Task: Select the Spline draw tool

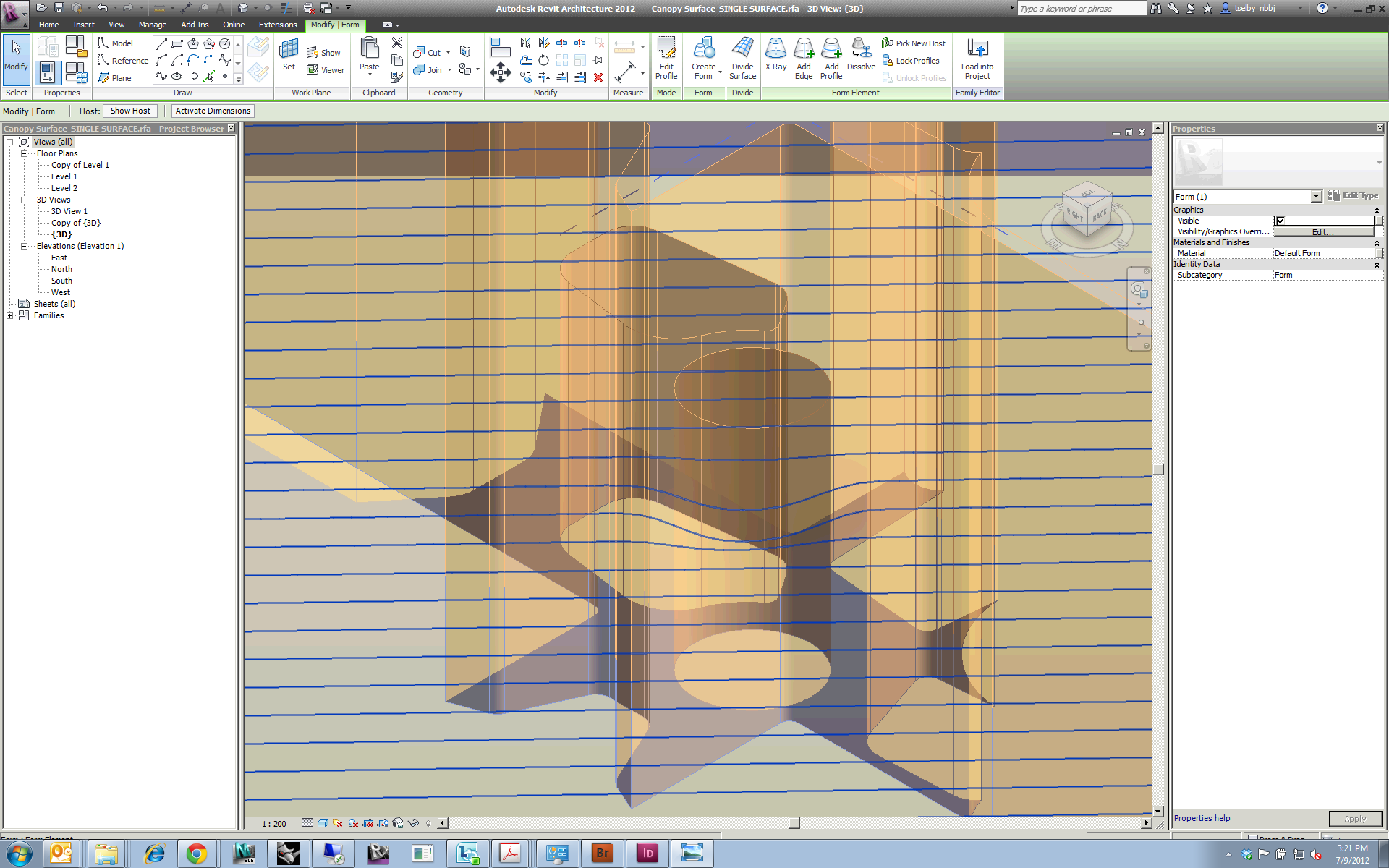Action: click(x=161, y=76)
